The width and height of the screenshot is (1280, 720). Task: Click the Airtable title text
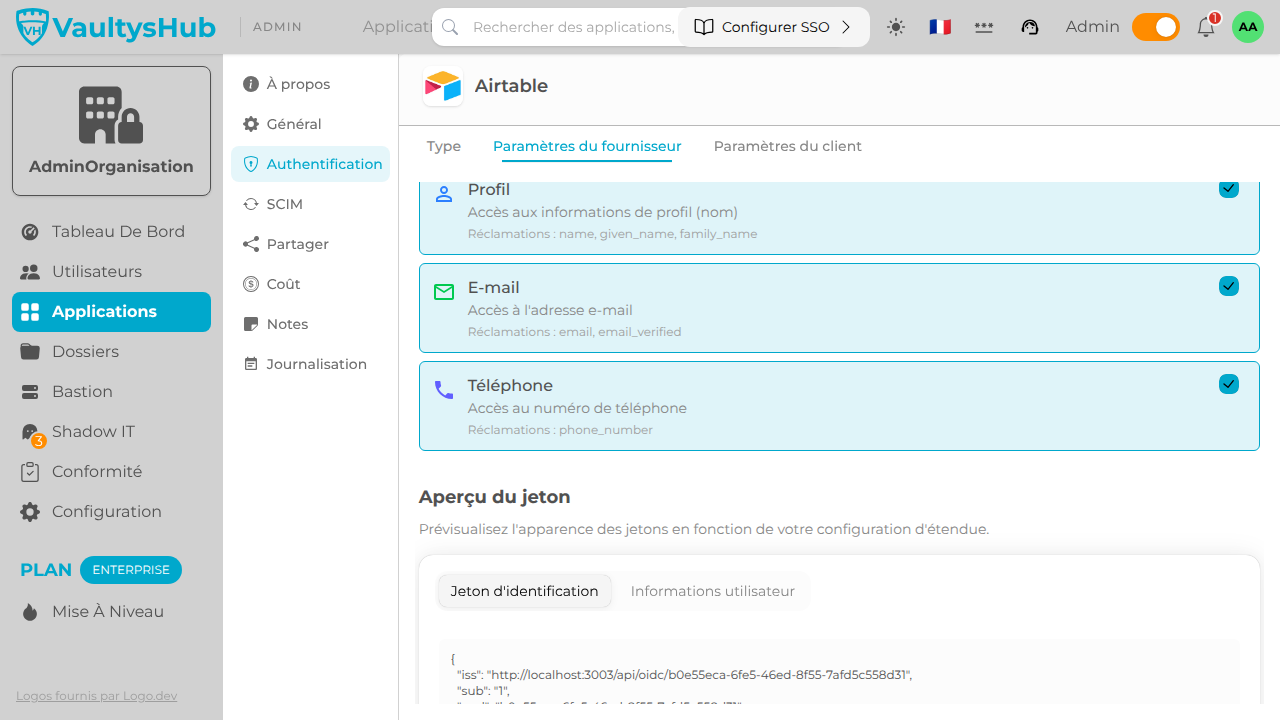coord(511,86)
